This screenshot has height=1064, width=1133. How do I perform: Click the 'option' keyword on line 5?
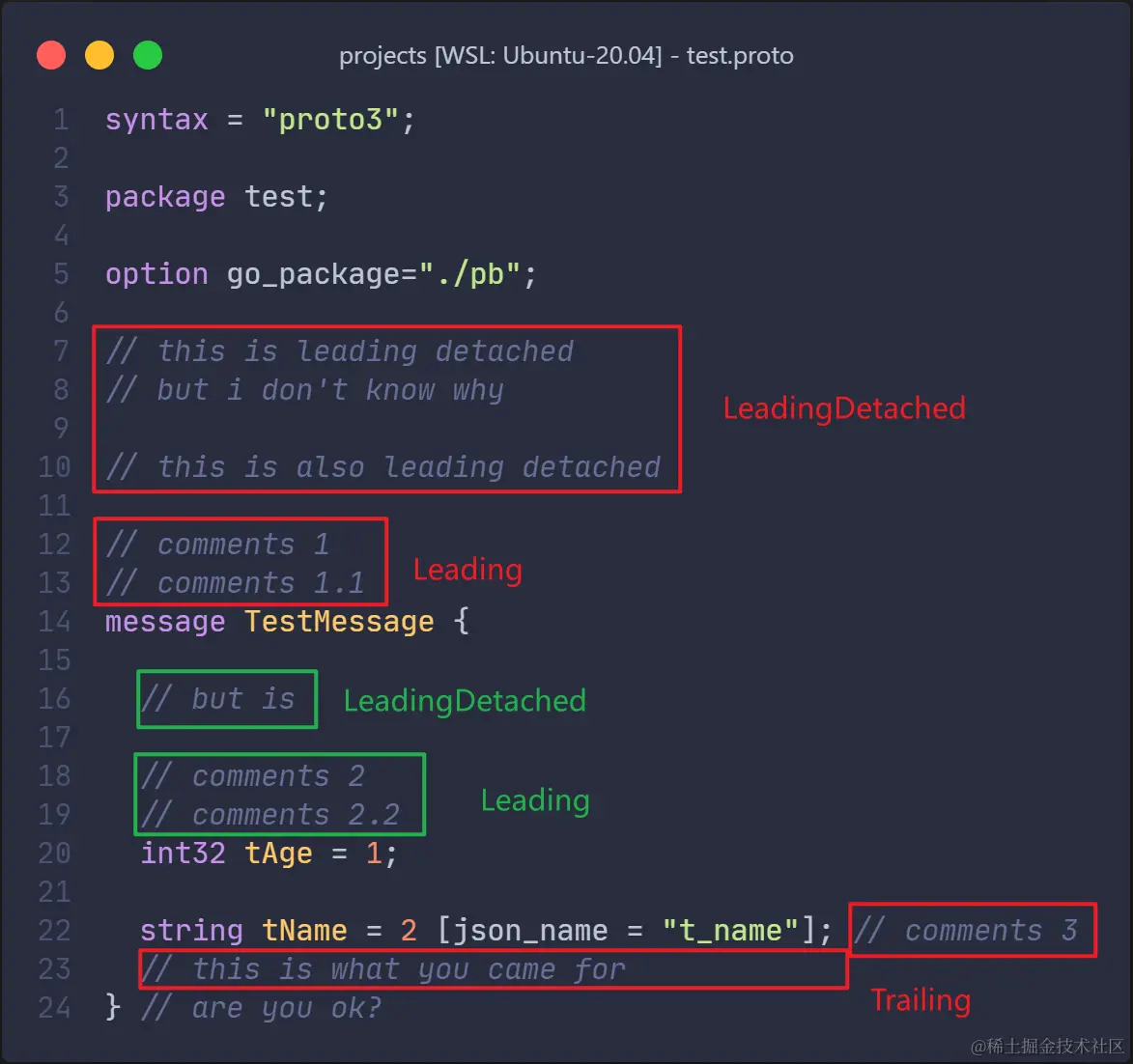156,274
